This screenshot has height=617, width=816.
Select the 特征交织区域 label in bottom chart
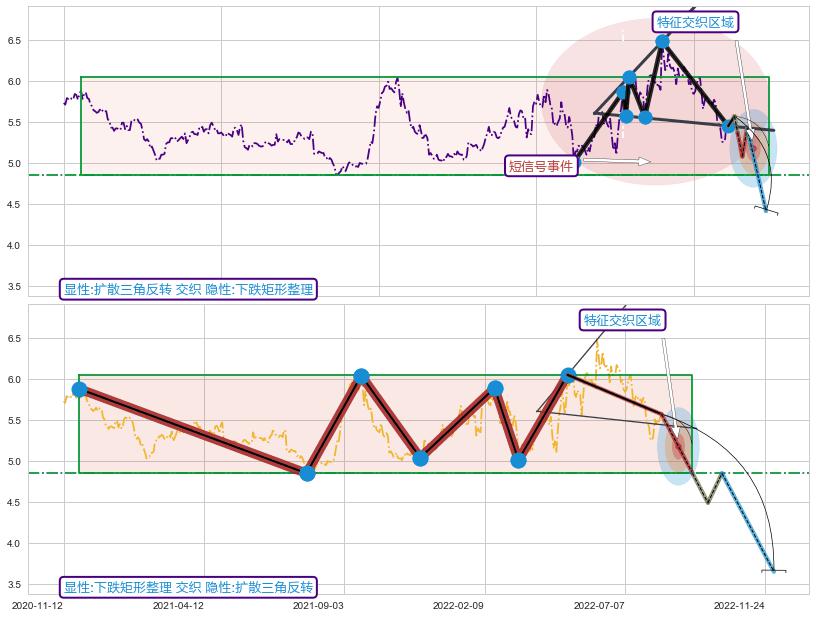coord(622,320)
